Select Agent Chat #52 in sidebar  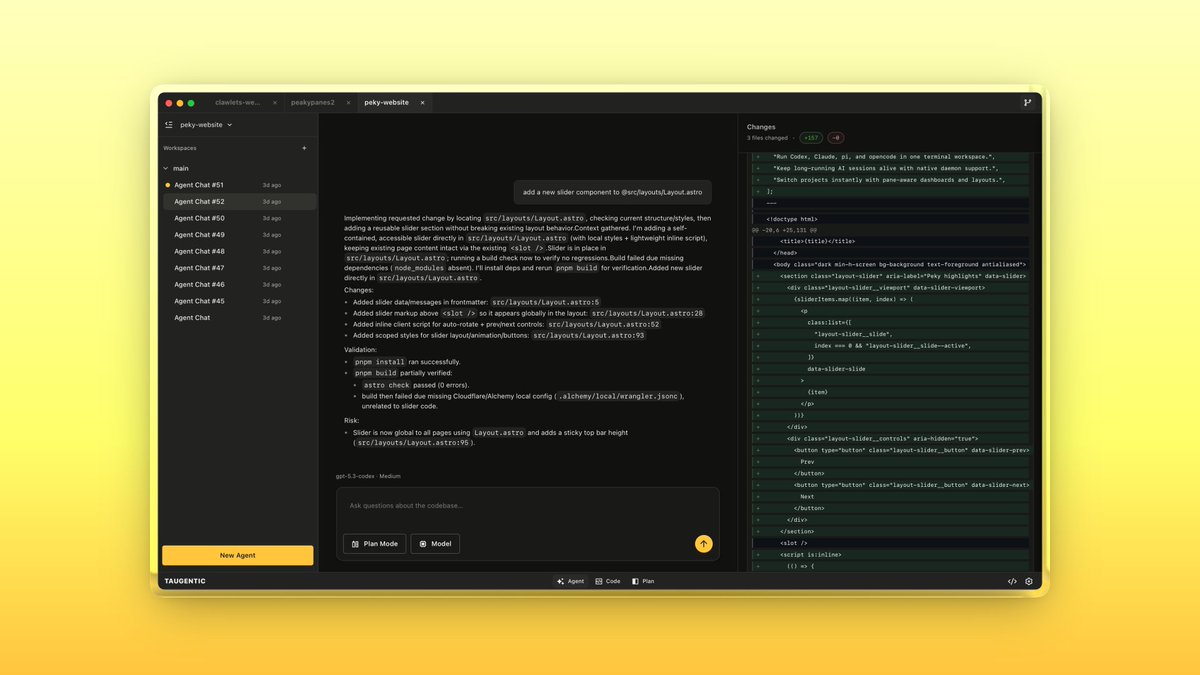pos(239,201)
